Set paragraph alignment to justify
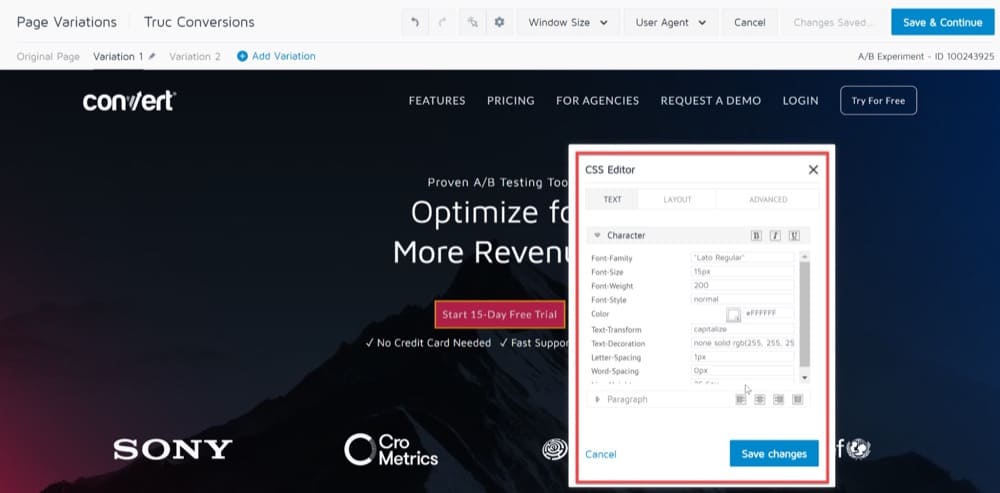Viewport: 1000px width, 493px height. click(797, 399)
